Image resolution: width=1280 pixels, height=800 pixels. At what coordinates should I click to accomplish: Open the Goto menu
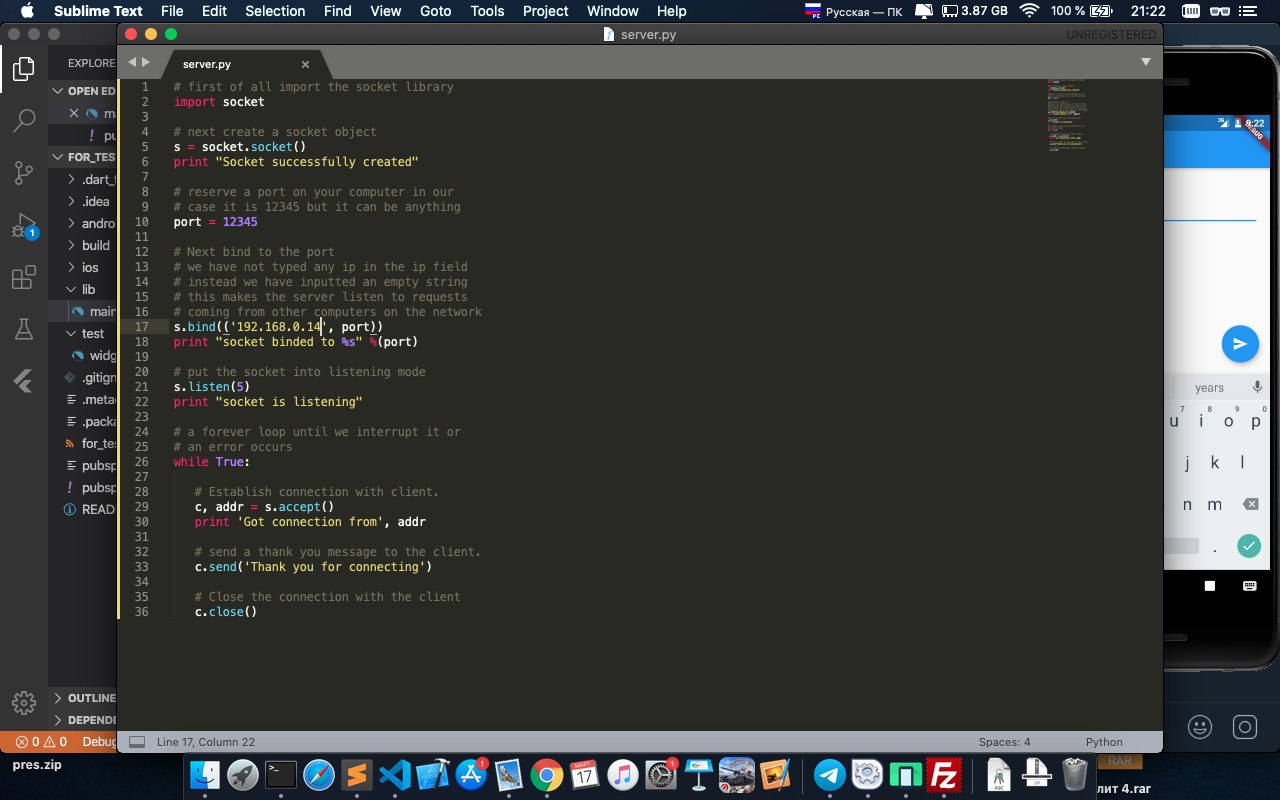(x=437, y=11)
